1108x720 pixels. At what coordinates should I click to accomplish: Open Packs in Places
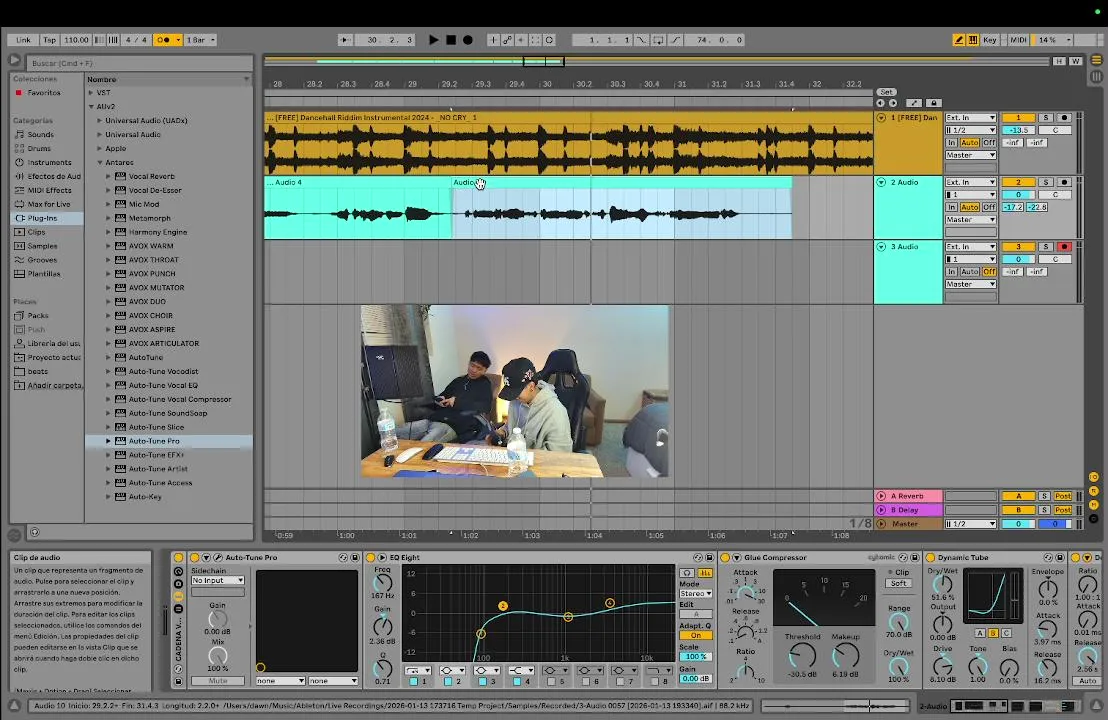[37, 316]
